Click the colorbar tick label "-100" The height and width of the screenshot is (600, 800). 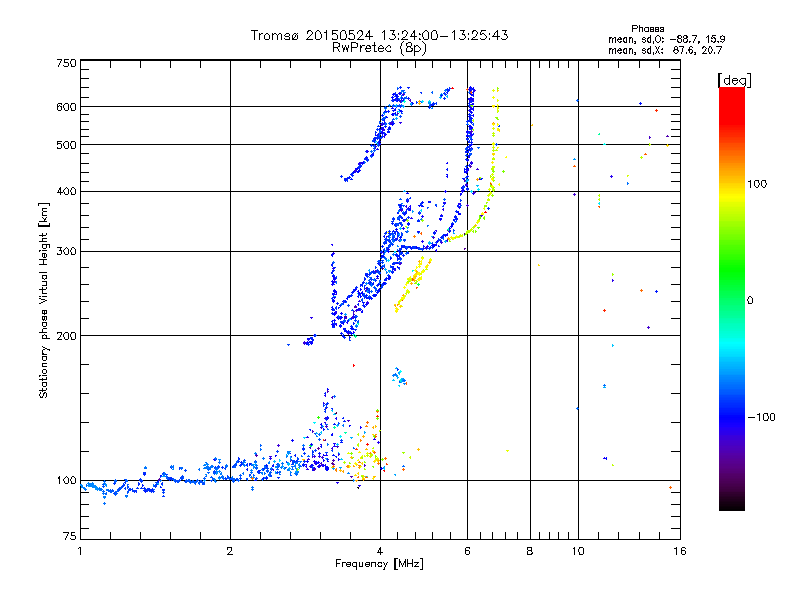[760, 416]
